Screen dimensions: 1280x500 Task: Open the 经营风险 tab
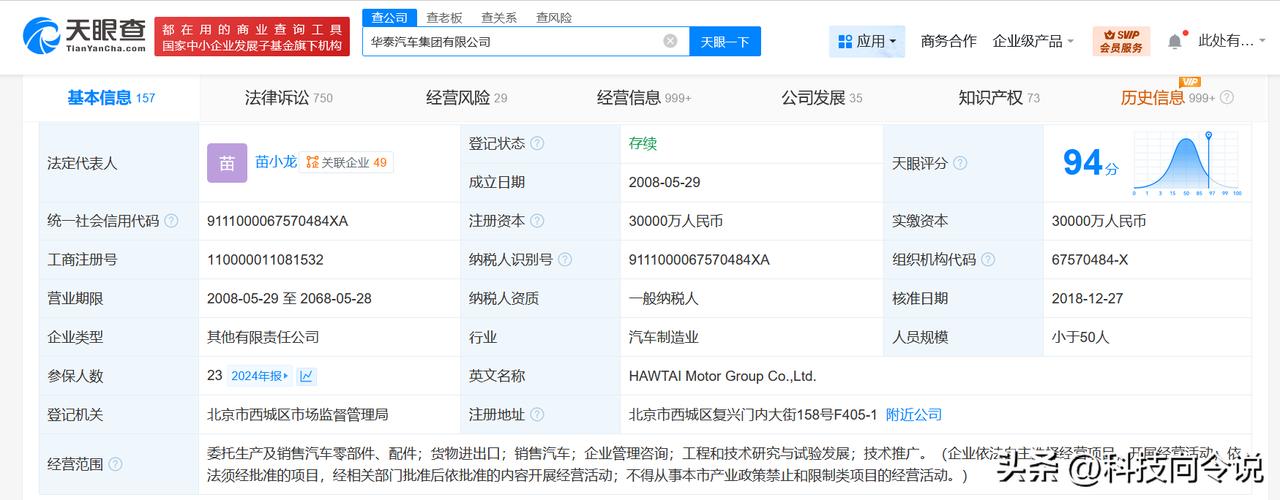tap(466, 98)
